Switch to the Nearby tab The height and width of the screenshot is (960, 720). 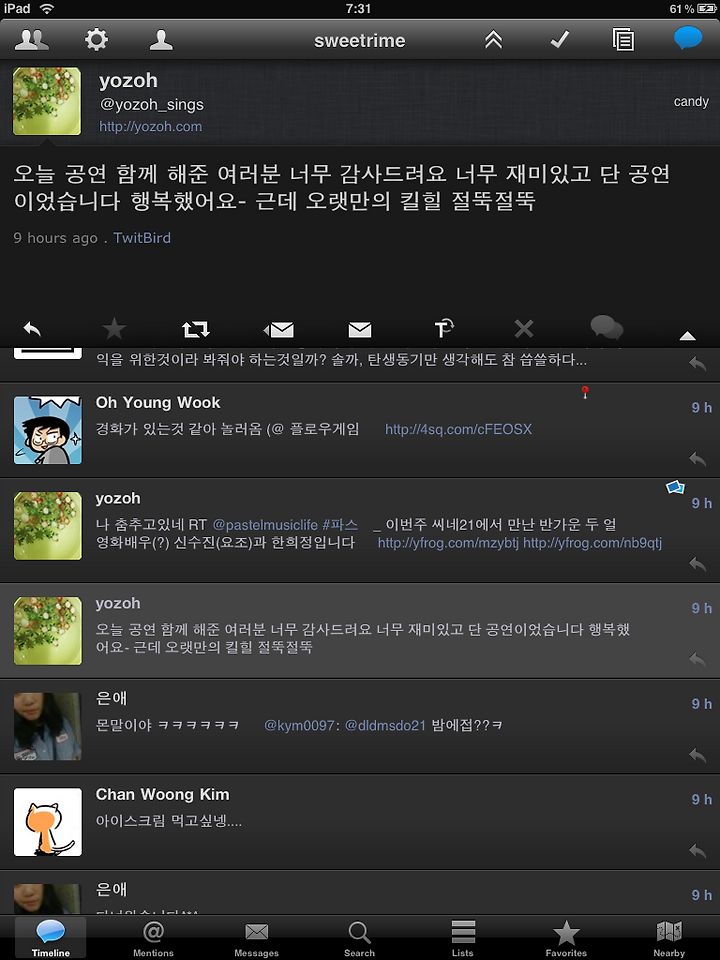(x=669, y=939)
